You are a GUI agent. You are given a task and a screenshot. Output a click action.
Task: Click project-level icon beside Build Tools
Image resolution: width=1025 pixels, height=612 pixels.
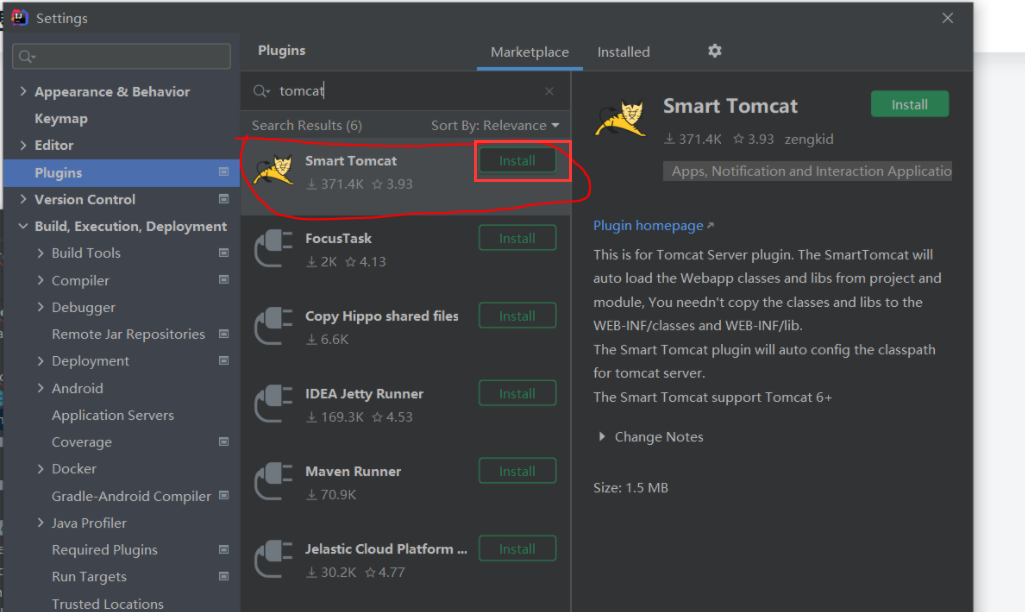224,252
